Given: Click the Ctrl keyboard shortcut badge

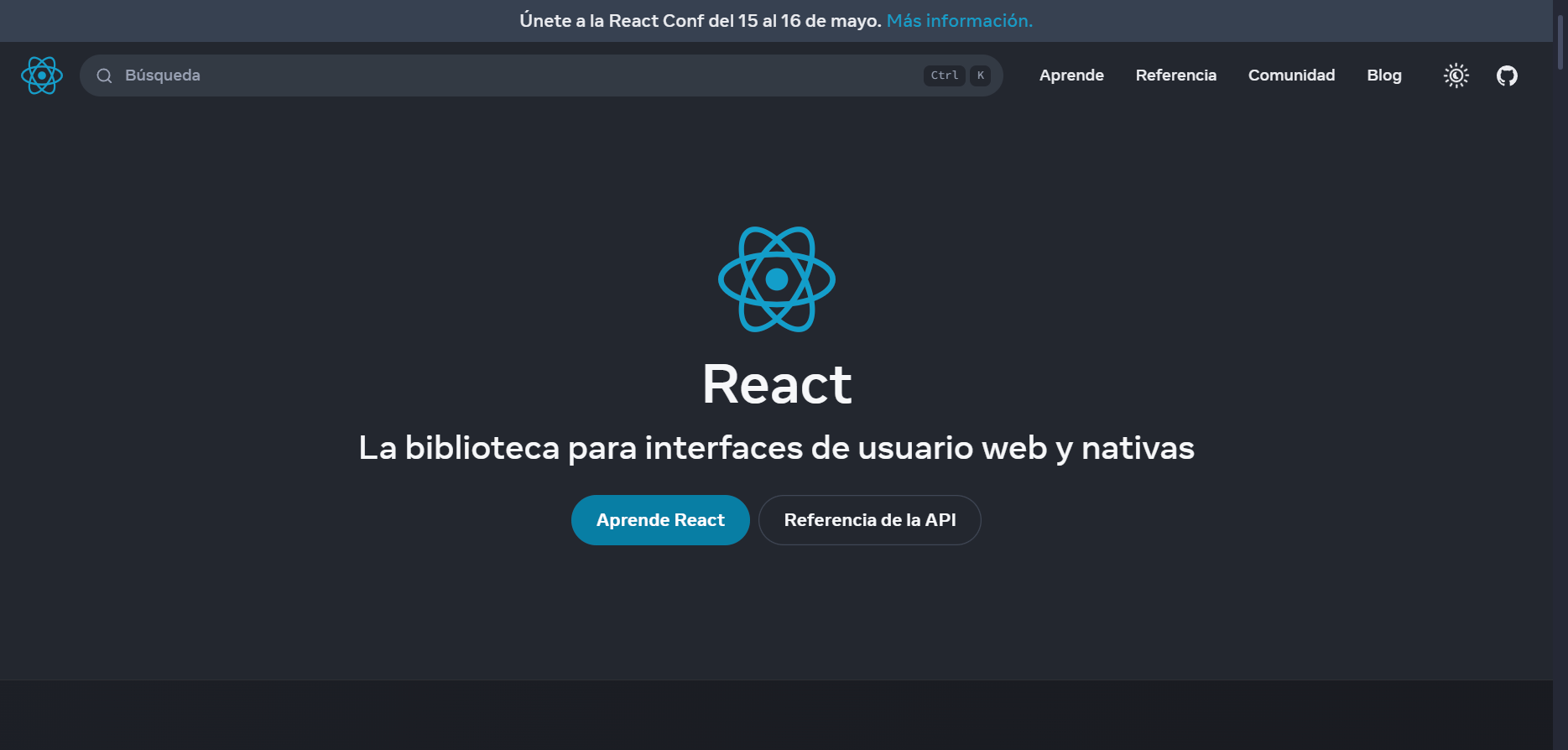Looking at the screenshot, I should 945,76.
